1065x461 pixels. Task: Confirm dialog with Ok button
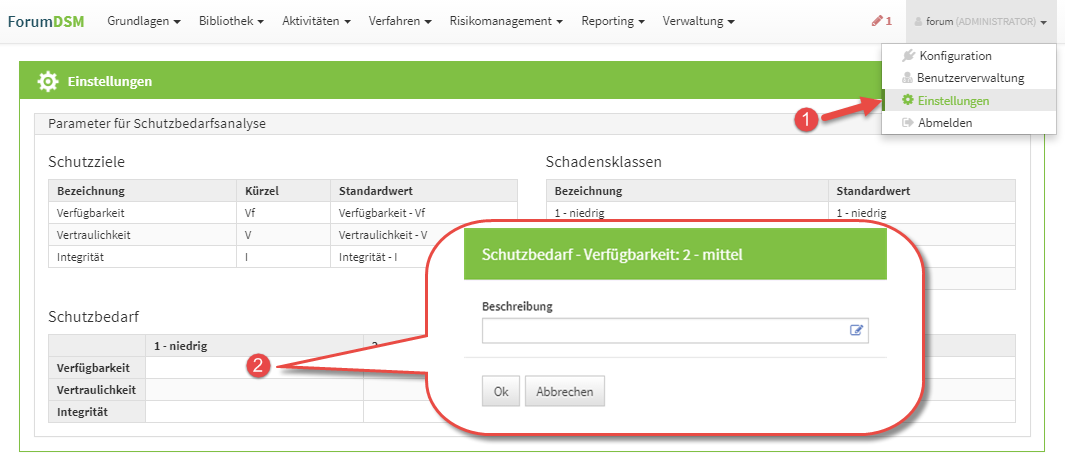tap(501, 392)
